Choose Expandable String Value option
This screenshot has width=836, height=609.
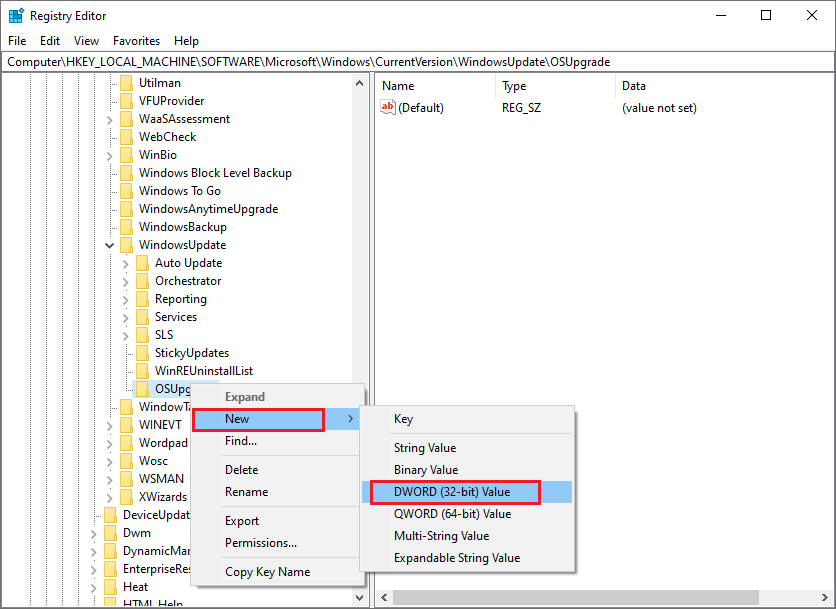click(x=467, y=557)
